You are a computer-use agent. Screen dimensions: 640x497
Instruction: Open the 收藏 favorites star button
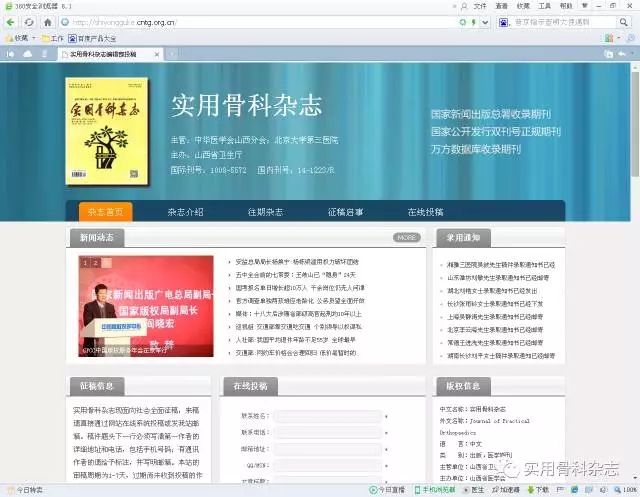(x=17, y=38)
